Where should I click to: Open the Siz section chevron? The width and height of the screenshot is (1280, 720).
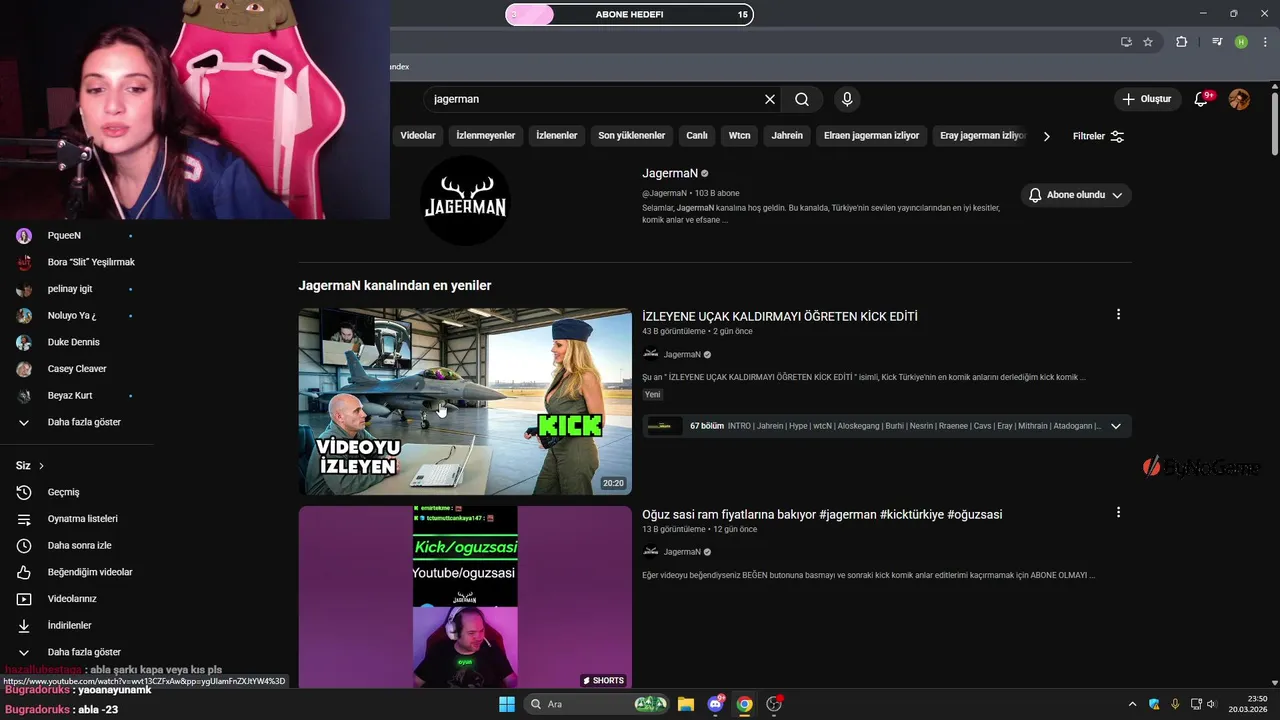[41, 466]
